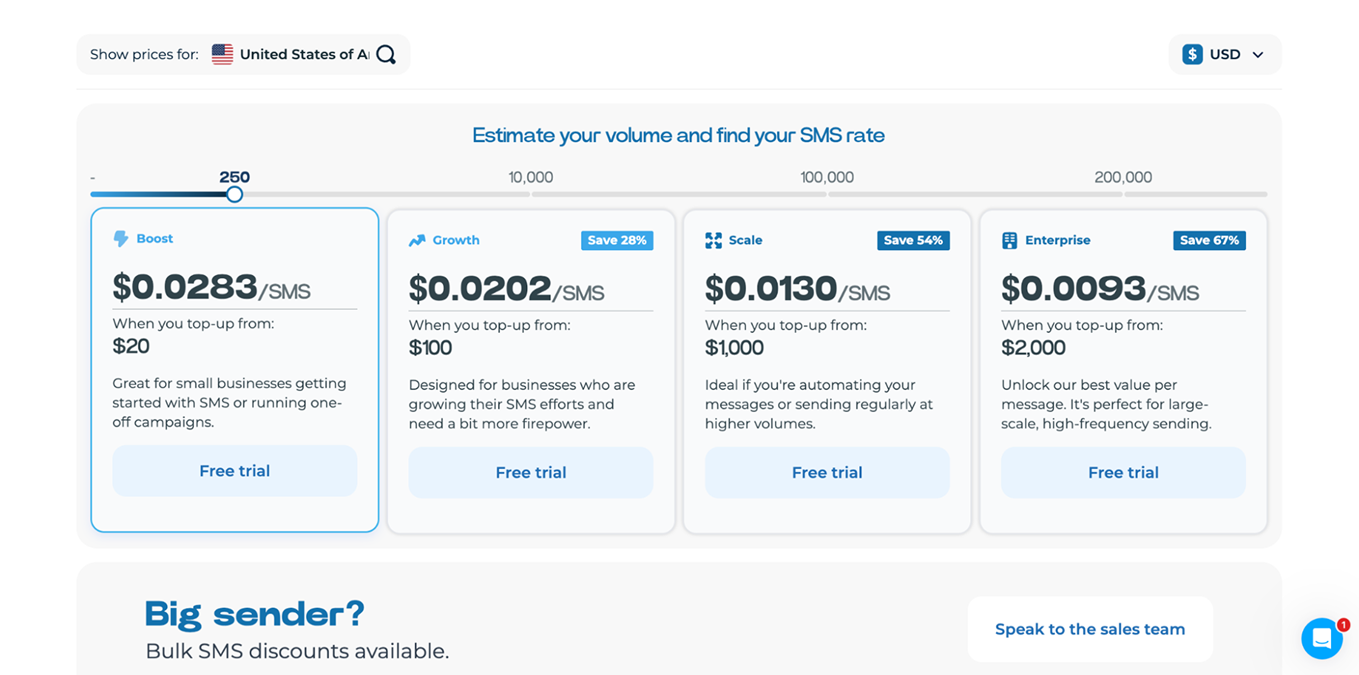Click the United States of America country field
Image resolution: width=1359 pixels, height=675 pixels.
click(x=304, y=55)
